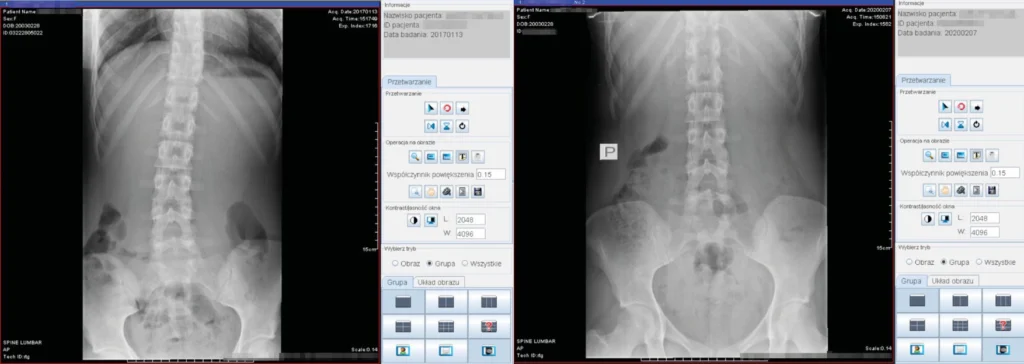The height and width of the screenshot is (364, 1024).
Task: Click the 'P' side marker on 2020 X-ray
Action: [609, 152]
